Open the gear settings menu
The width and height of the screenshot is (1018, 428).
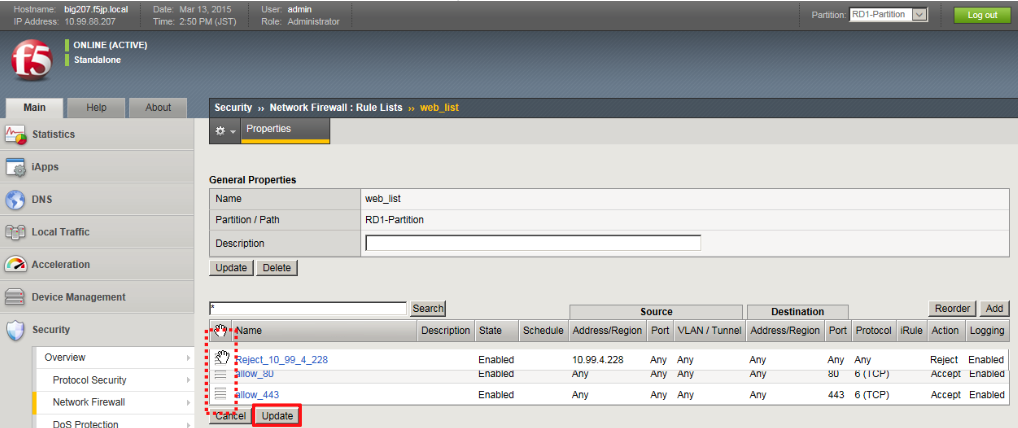click(225, 131)
